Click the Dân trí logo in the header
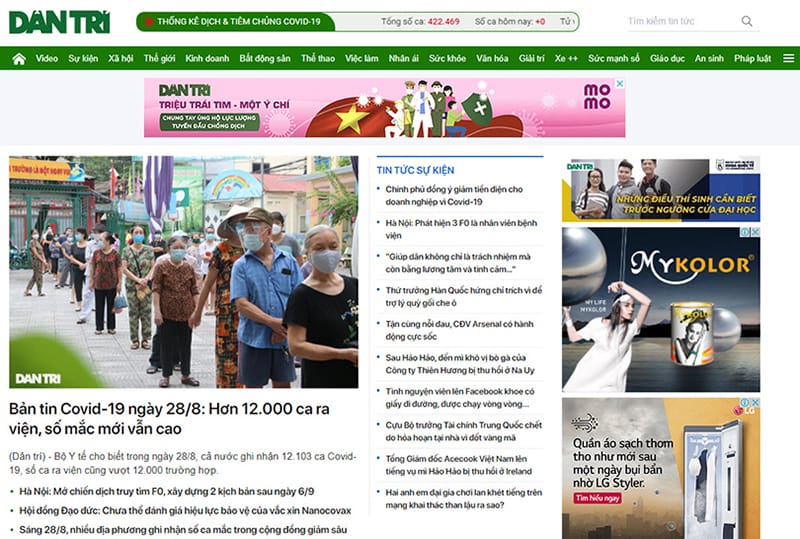800x539 pixels. [x=59, y=21]
